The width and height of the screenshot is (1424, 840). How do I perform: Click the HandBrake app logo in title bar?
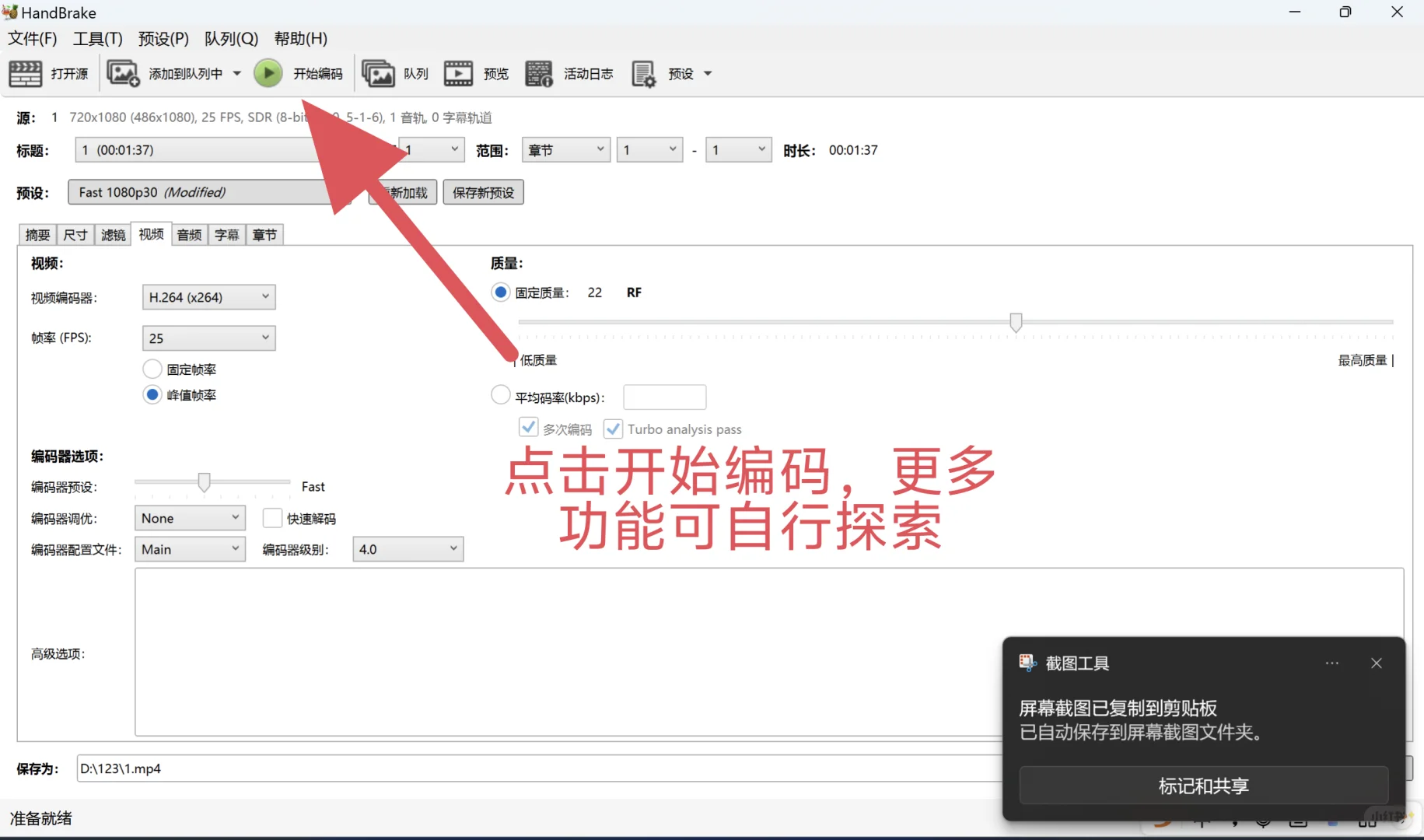pos(10,12)
